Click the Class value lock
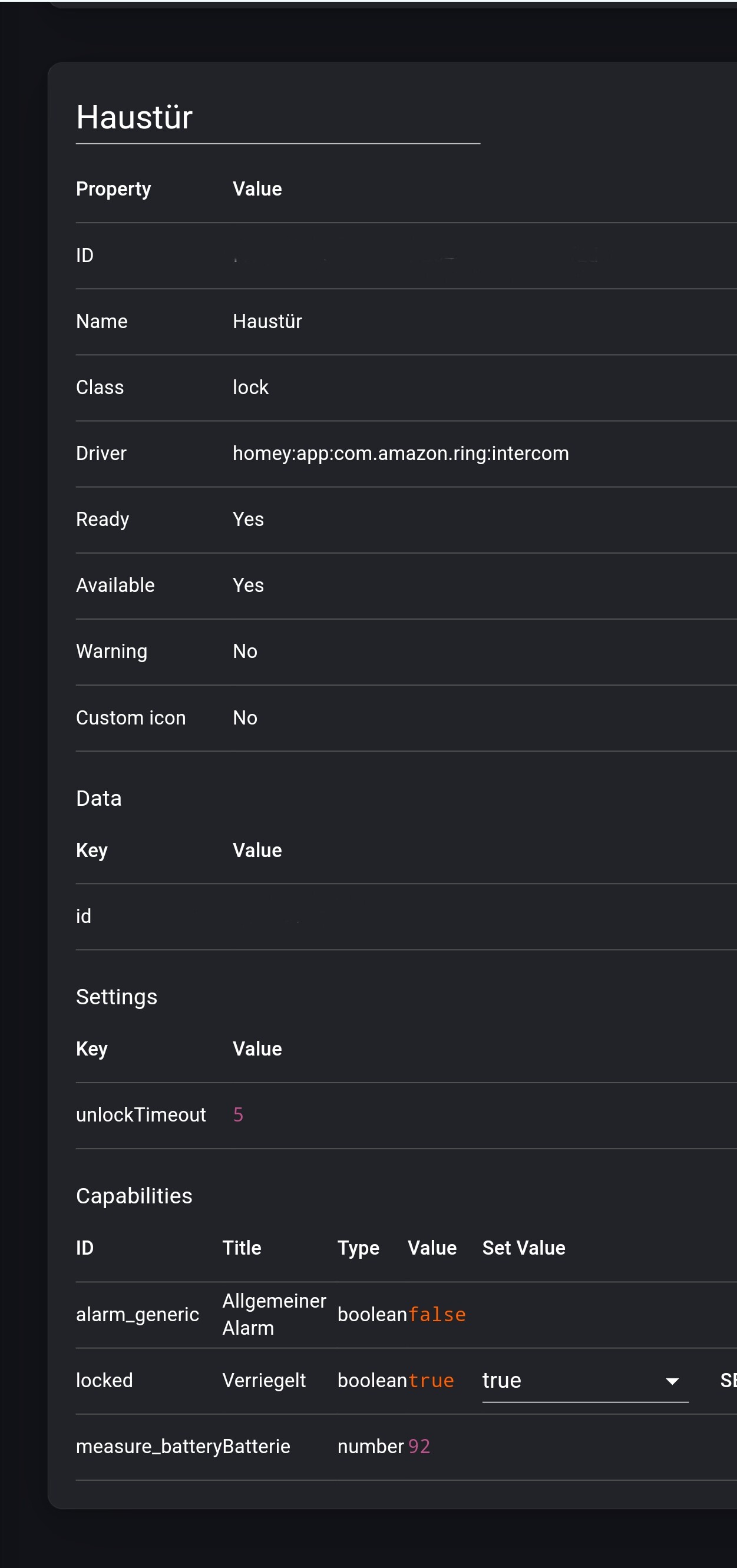The width and height of the screenshot is (737, 1568). [250, 387]
